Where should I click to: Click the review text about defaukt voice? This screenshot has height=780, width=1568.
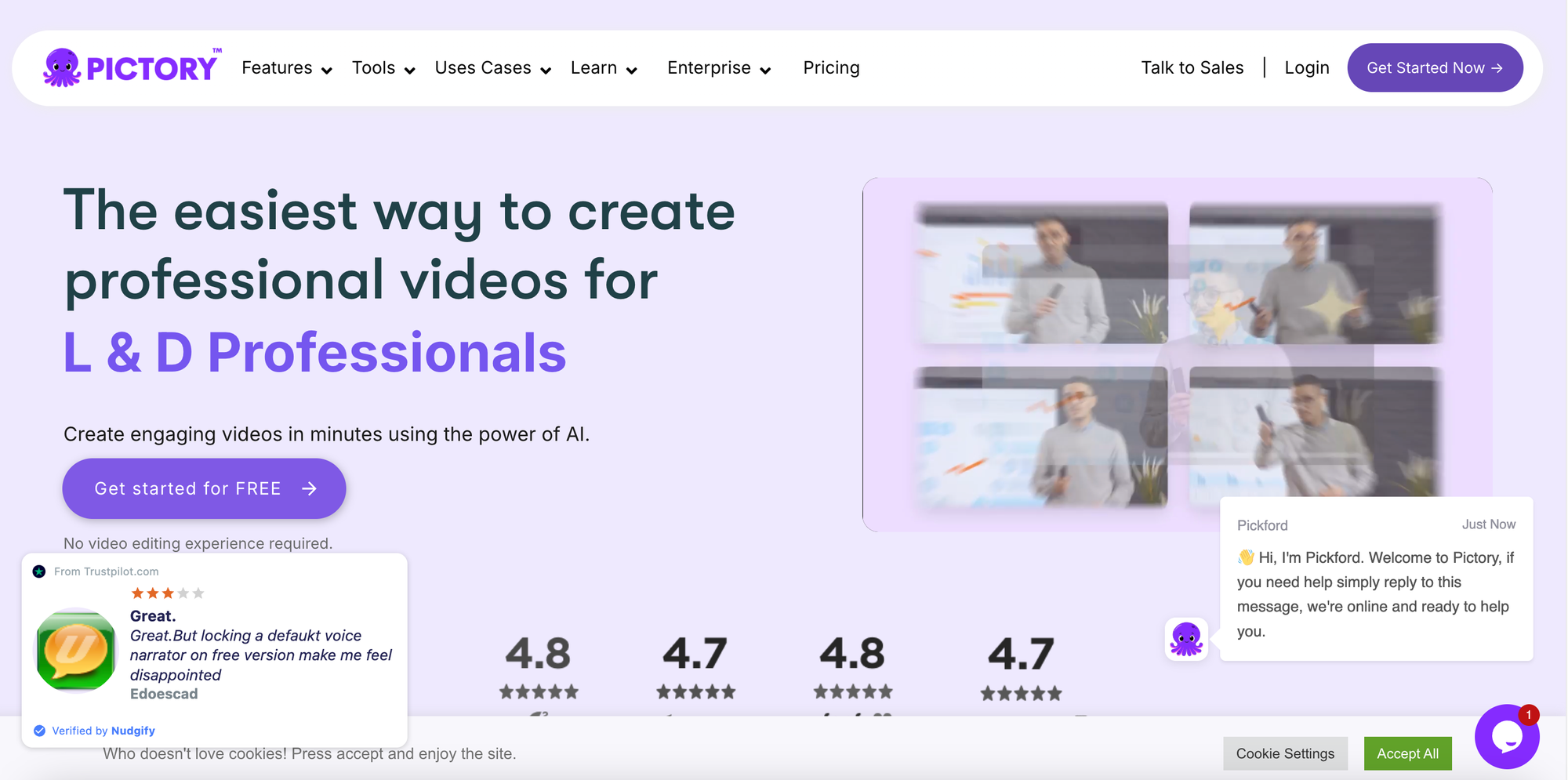coord(261,655)
